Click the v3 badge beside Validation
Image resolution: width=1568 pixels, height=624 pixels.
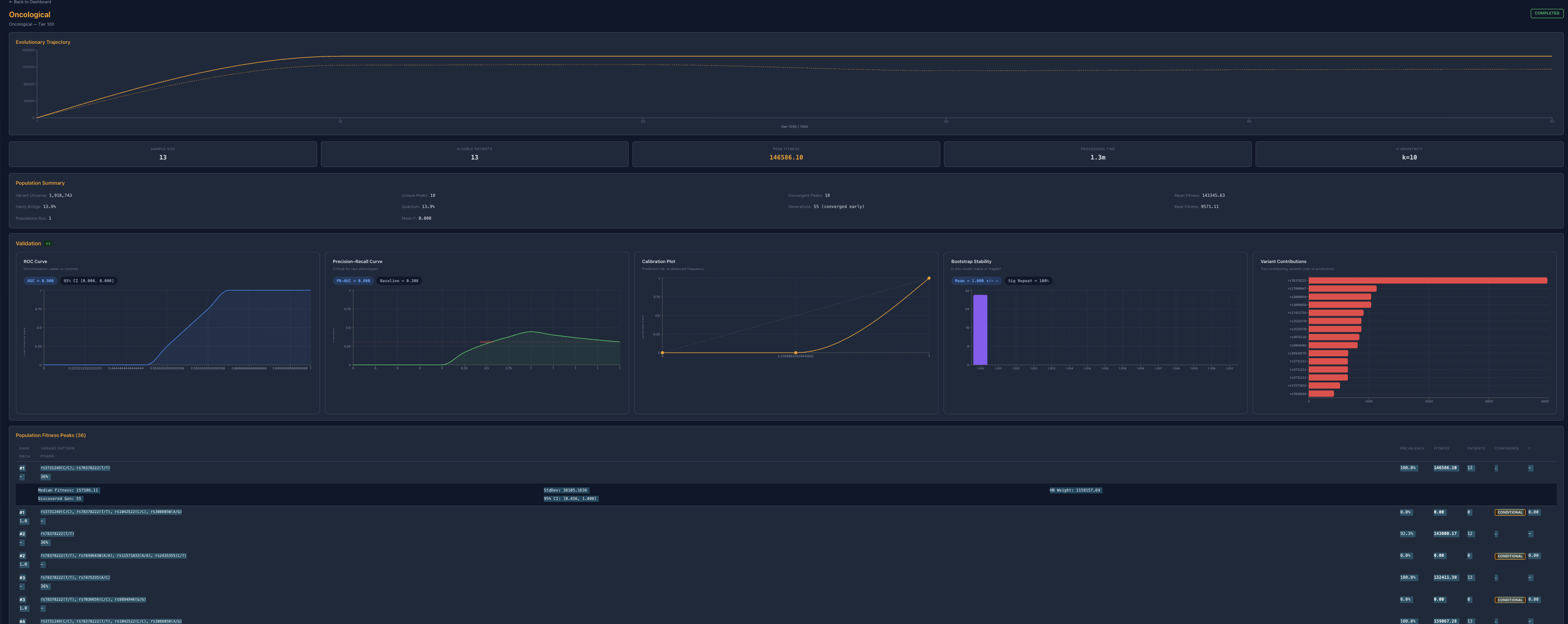point(48,243)
